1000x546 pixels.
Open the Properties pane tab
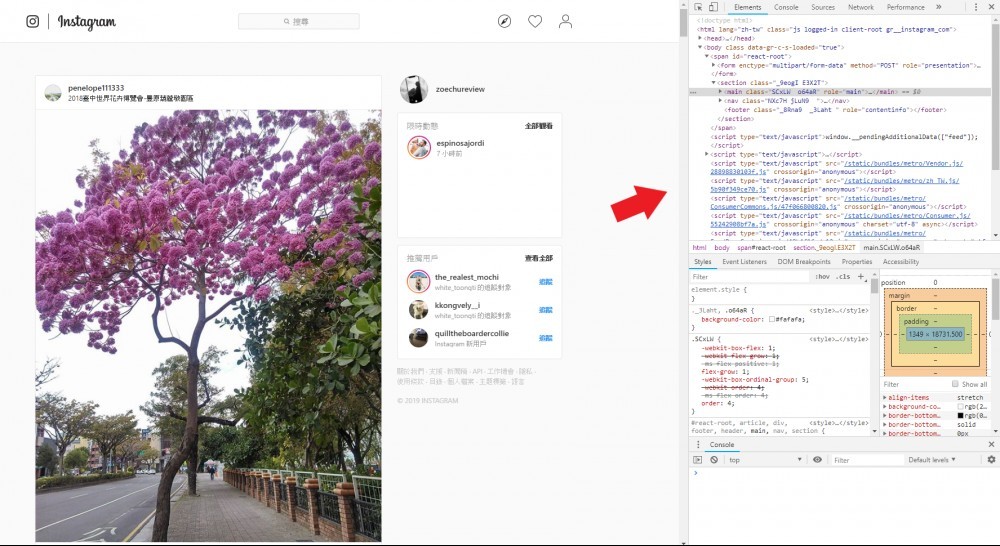(x=857, y=262)
